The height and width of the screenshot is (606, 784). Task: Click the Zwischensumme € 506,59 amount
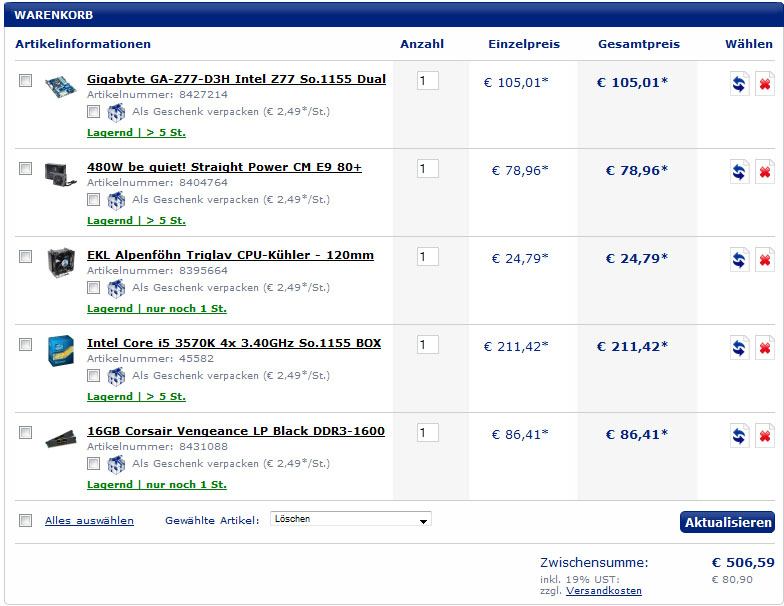tap(743, 562)
